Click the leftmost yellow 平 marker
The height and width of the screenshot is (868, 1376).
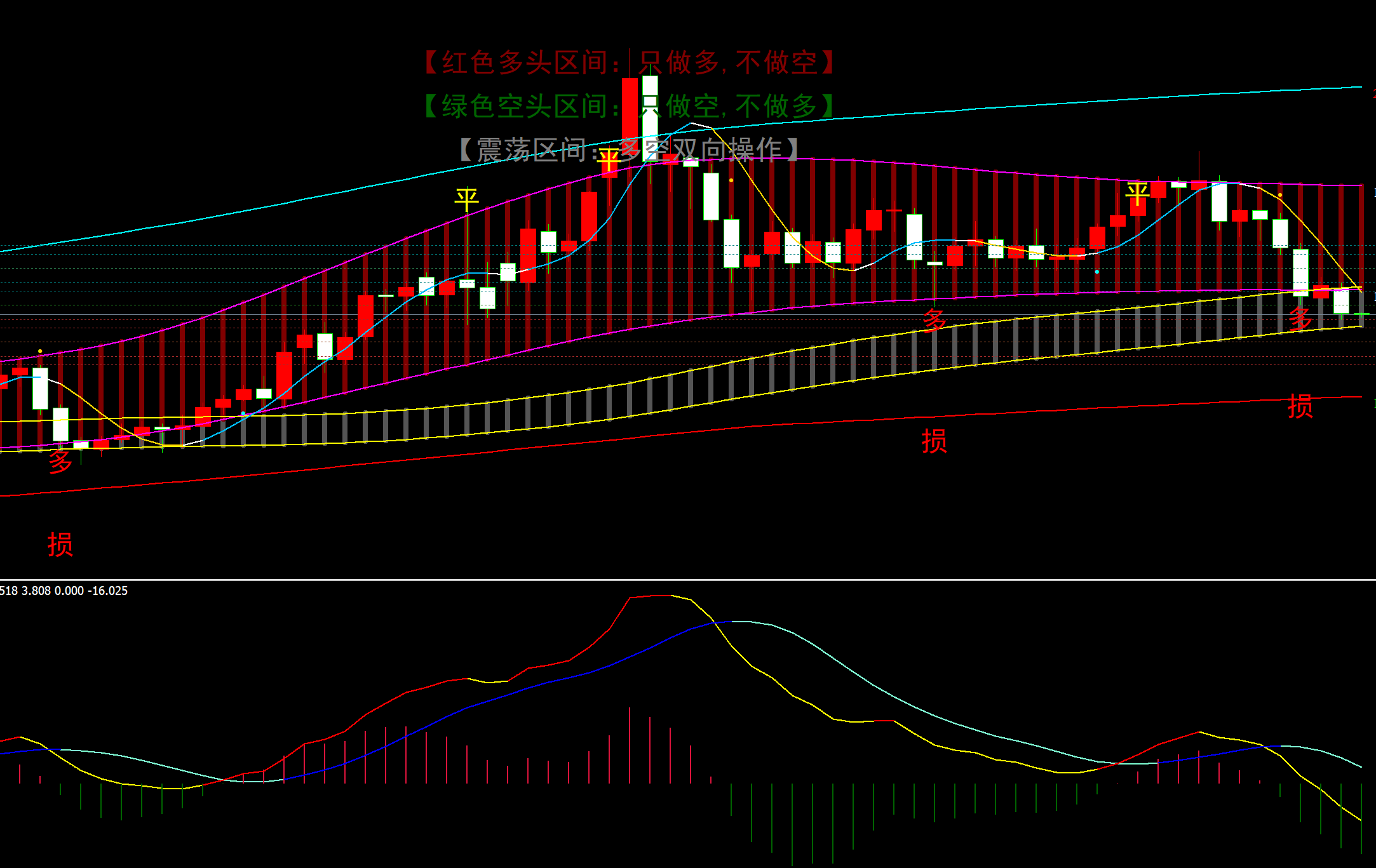[x=466, y=199]
